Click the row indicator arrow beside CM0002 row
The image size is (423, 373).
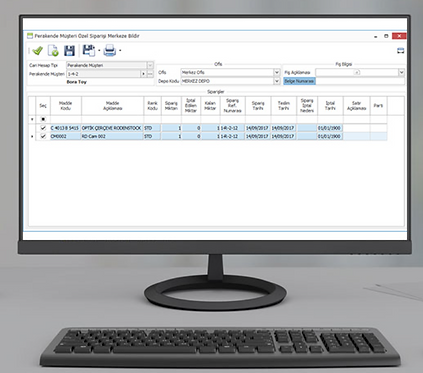pyautogui.click(x=32, y=136)
